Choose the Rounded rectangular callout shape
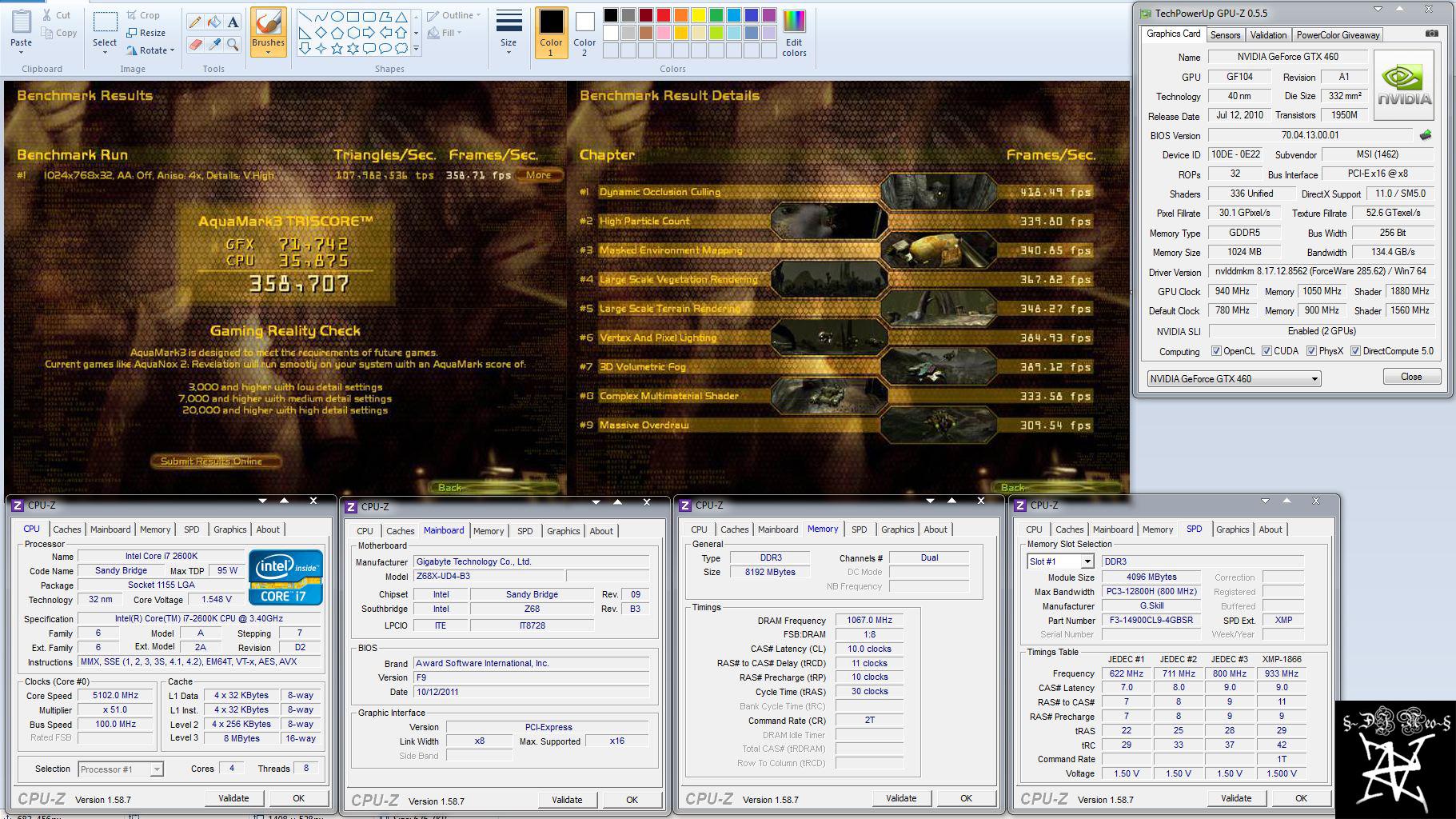The height and width of the screenshot is (819, 1456). (x=369, y=48)
